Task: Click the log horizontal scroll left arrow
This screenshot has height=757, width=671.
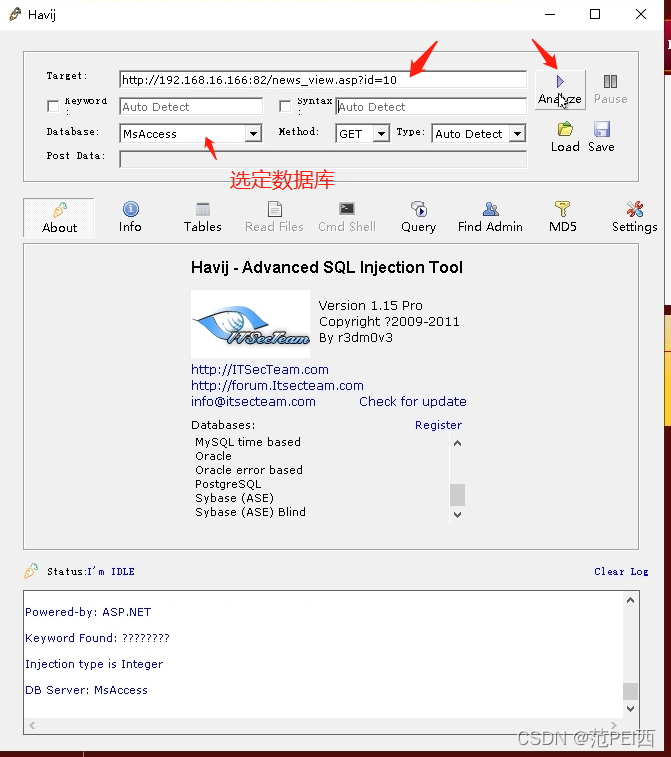Action: pyautogui.click(x=32, y=725)
